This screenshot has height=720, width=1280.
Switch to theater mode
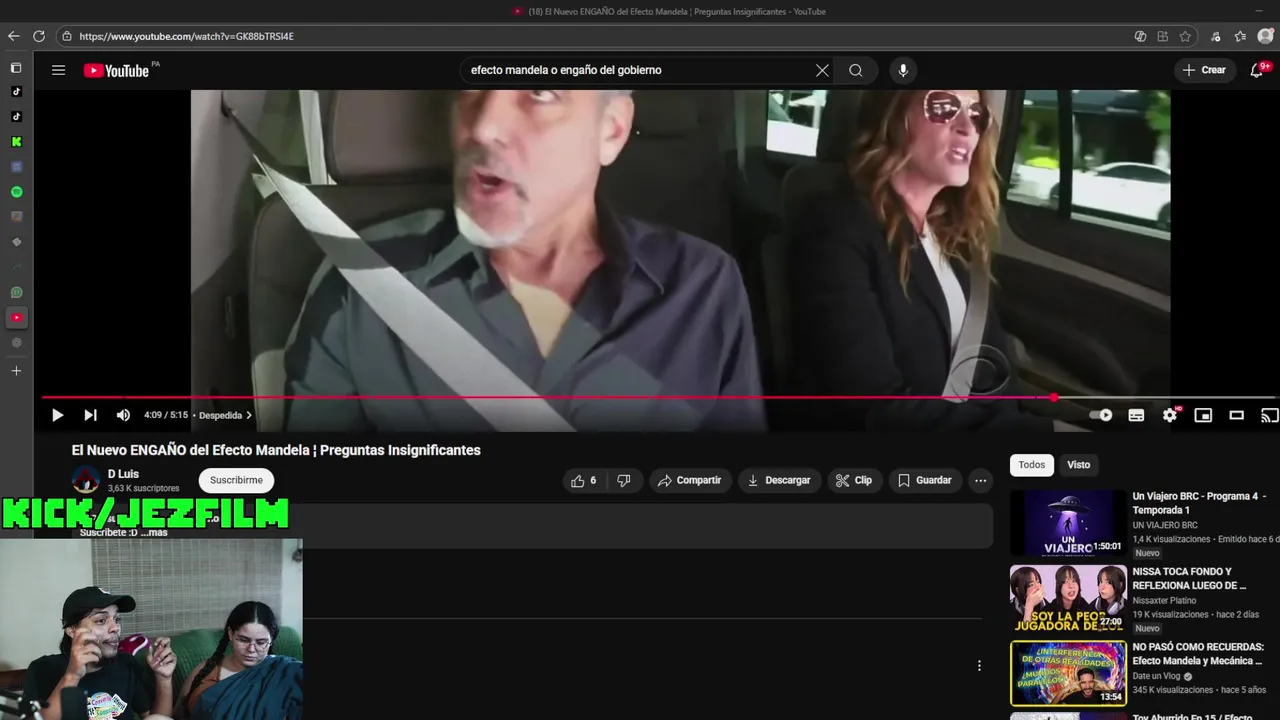click(1237, 415)
